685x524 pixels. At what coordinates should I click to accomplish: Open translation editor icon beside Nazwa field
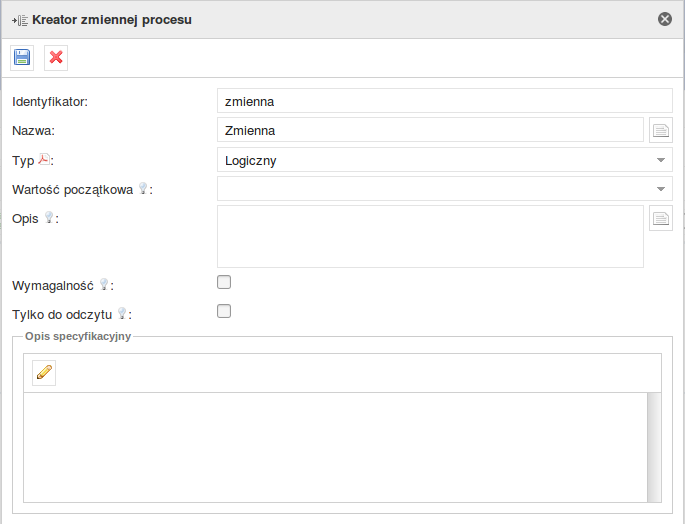click(x=661, y=130)
